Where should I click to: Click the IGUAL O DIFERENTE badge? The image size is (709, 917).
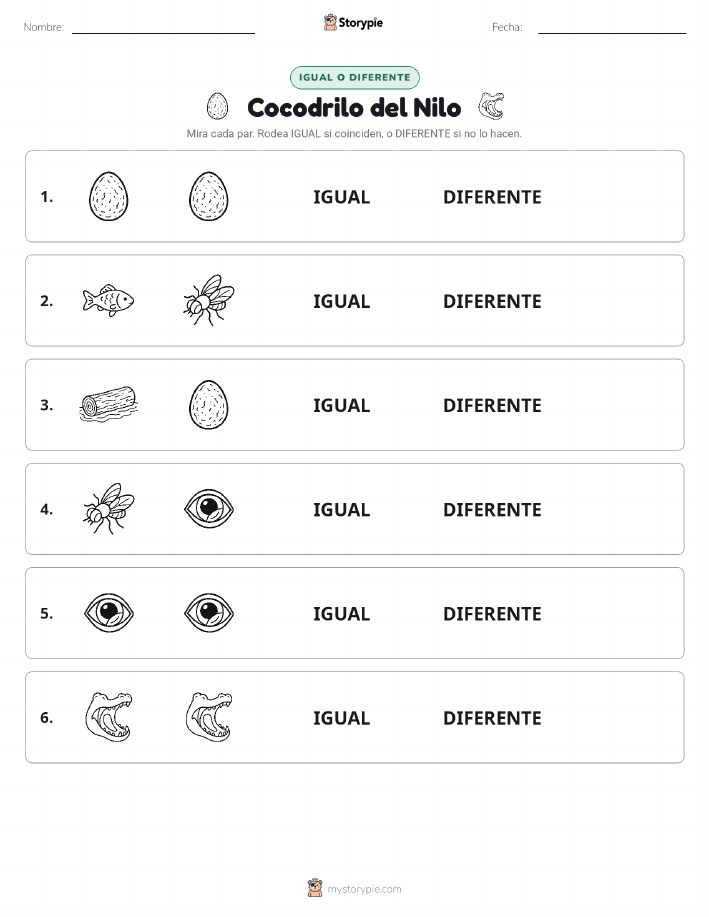(x=354, y=77)
